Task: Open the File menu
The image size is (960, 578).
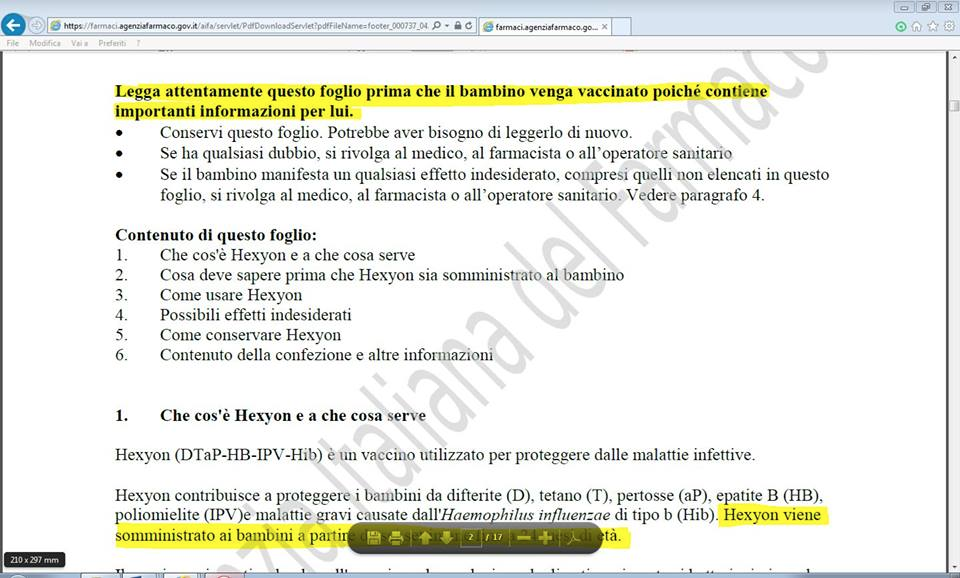Action: (13, 43)
